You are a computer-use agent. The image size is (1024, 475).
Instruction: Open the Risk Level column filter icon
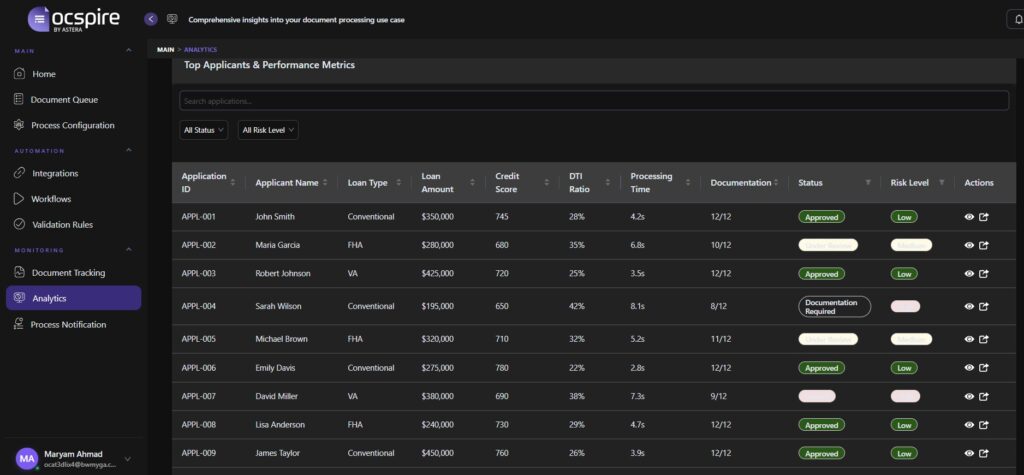pyautogui.click(x=942, y=183)
